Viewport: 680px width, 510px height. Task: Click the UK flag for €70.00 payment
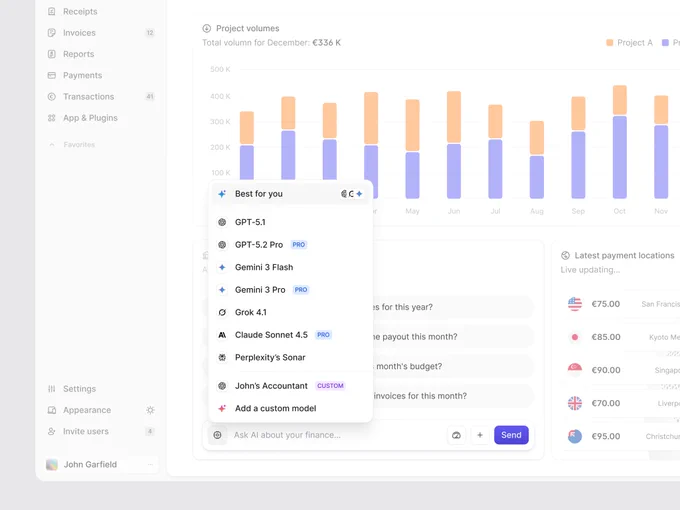point(575,403)
